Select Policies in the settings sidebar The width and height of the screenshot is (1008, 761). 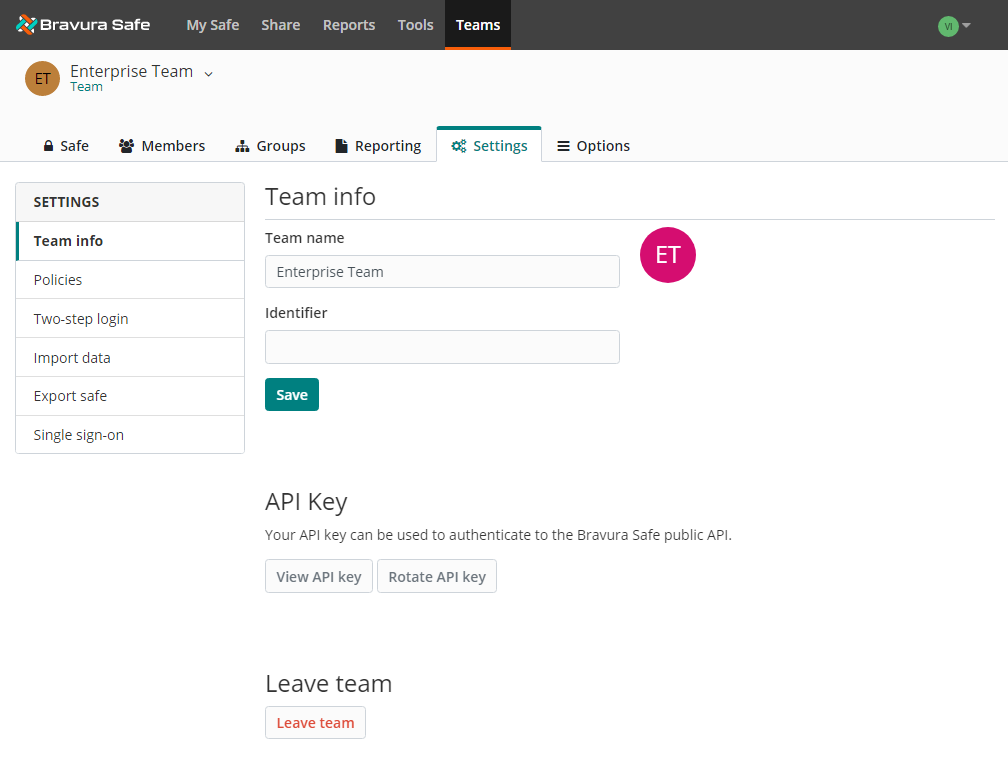(57, 279)
